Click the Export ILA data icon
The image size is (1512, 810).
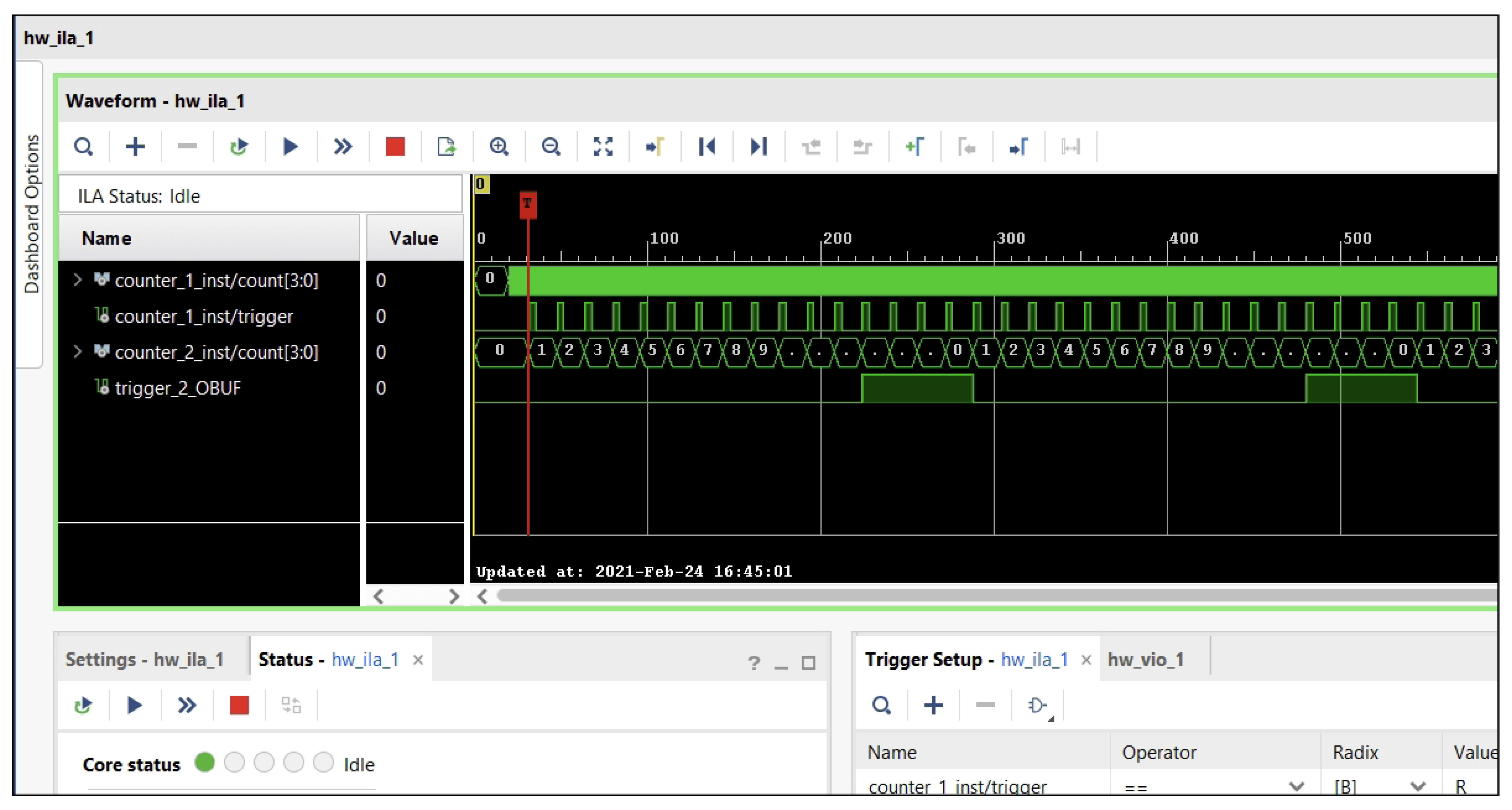click(447, 146)
